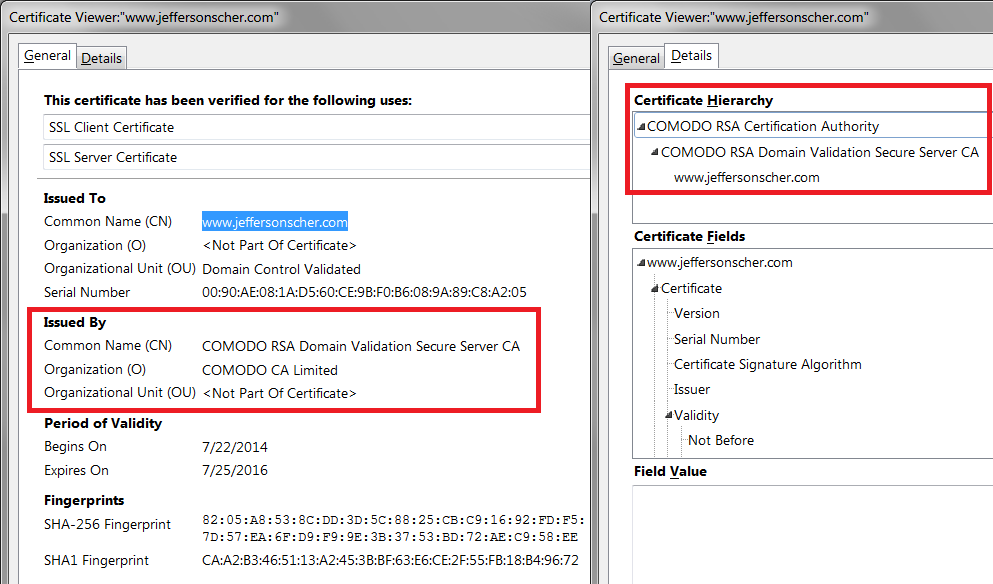The height and width of the screenshot is (584, 993).
Task: Open General tab in right certificate window
Action: [636, 58]
